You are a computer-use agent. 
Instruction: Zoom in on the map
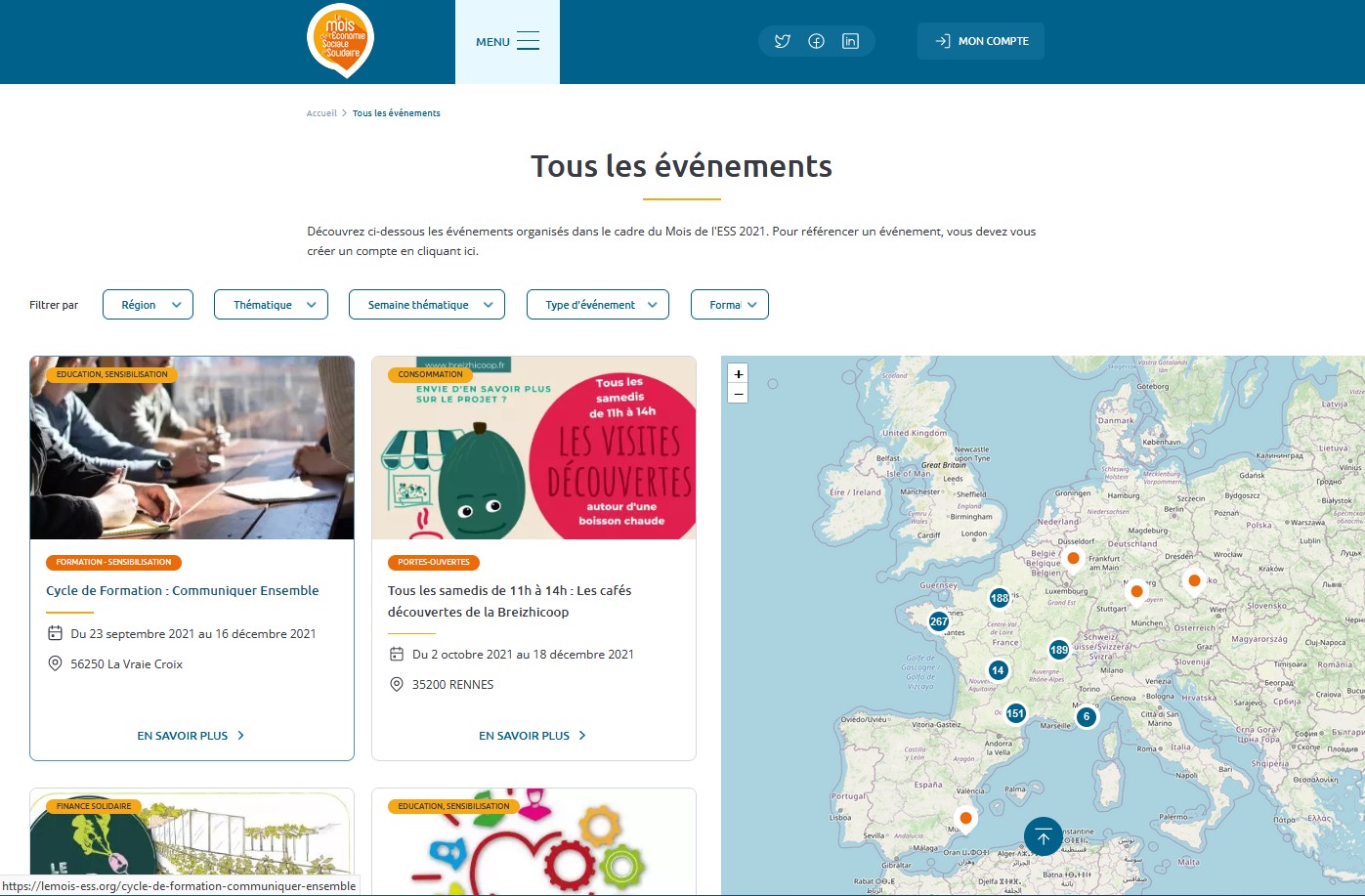point(739,374)
